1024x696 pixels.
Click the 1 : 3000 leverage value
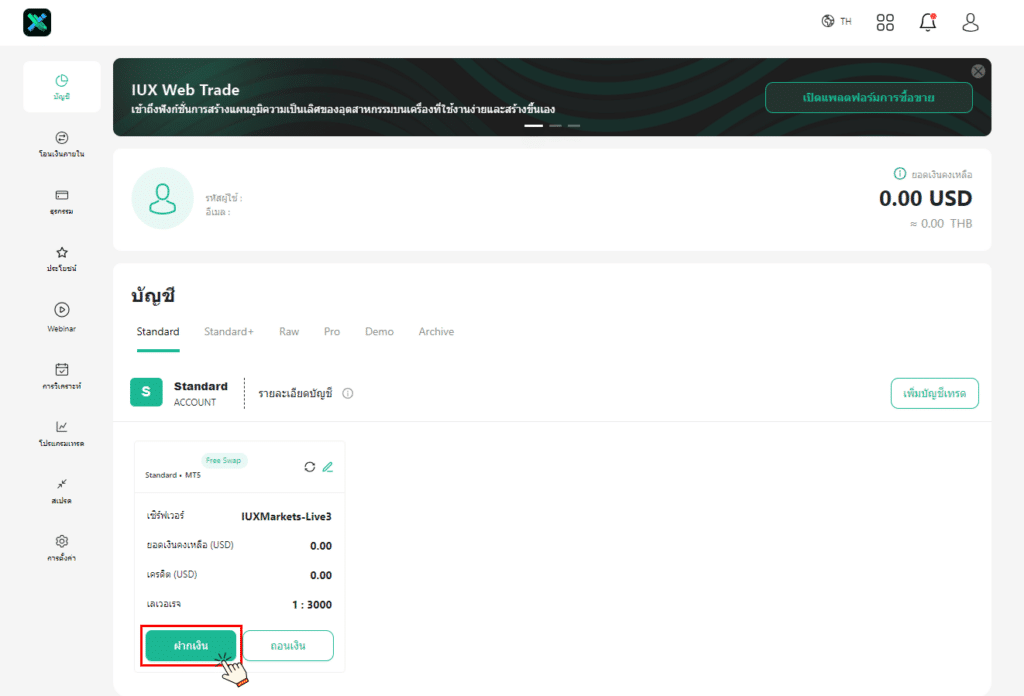coord(312,605)
